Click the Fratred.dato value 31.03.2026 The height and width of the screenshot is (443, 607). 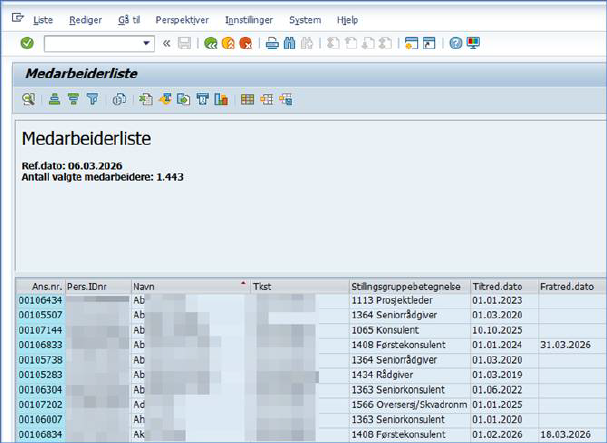click(x=566, y=345)
